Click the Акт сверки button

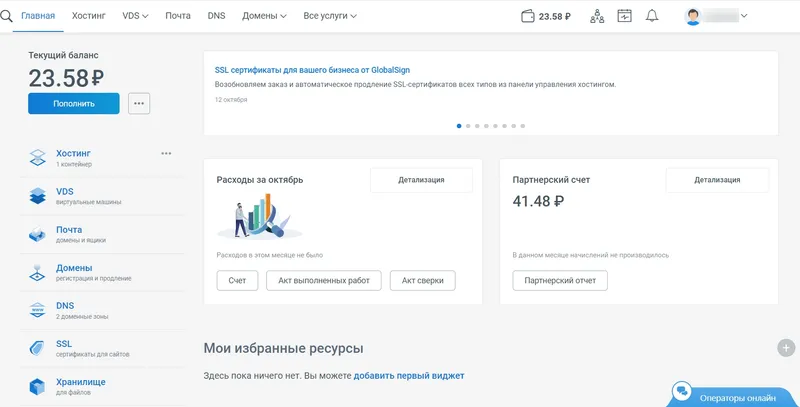pyautogui.click(x=422, y=281)
